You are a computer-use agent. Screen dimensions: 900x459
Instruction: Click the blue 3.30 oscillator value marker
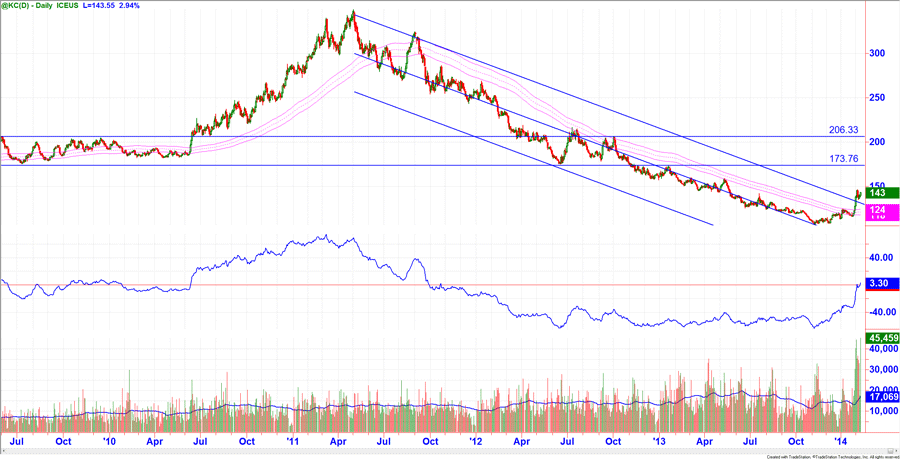click(876, 285)
